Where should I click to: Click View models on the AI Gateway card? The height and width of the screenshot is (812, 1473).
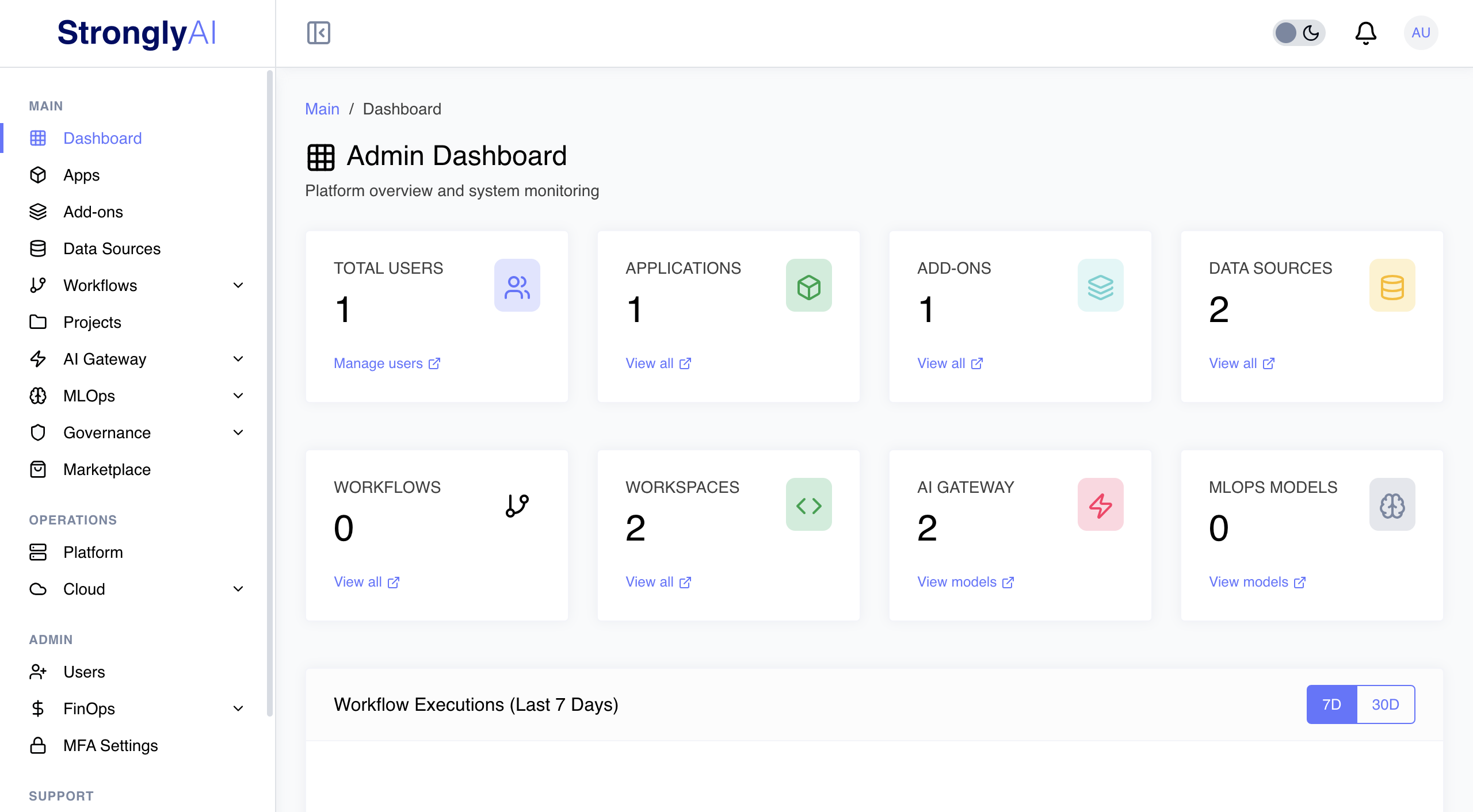coord(965,581)
